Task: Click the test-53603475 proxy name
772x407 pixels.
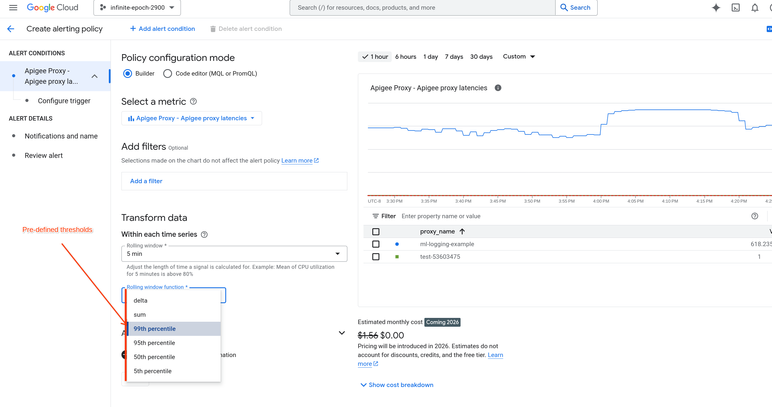Action: tap(440, 257)
